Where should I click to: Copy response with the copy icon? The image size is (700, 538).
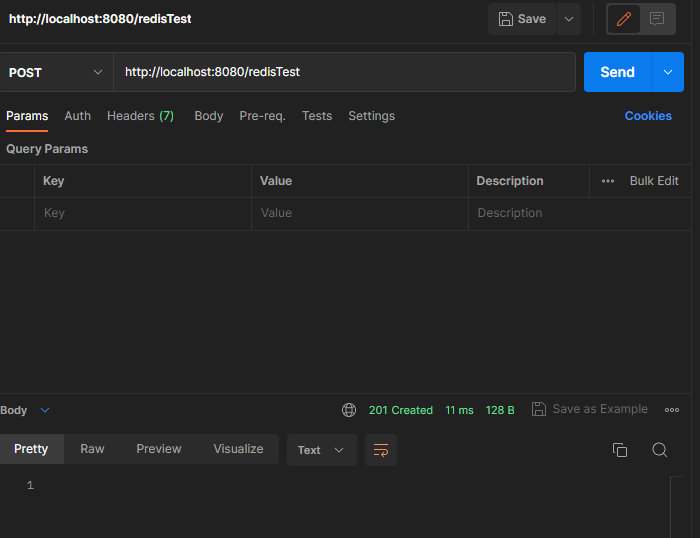620,450
